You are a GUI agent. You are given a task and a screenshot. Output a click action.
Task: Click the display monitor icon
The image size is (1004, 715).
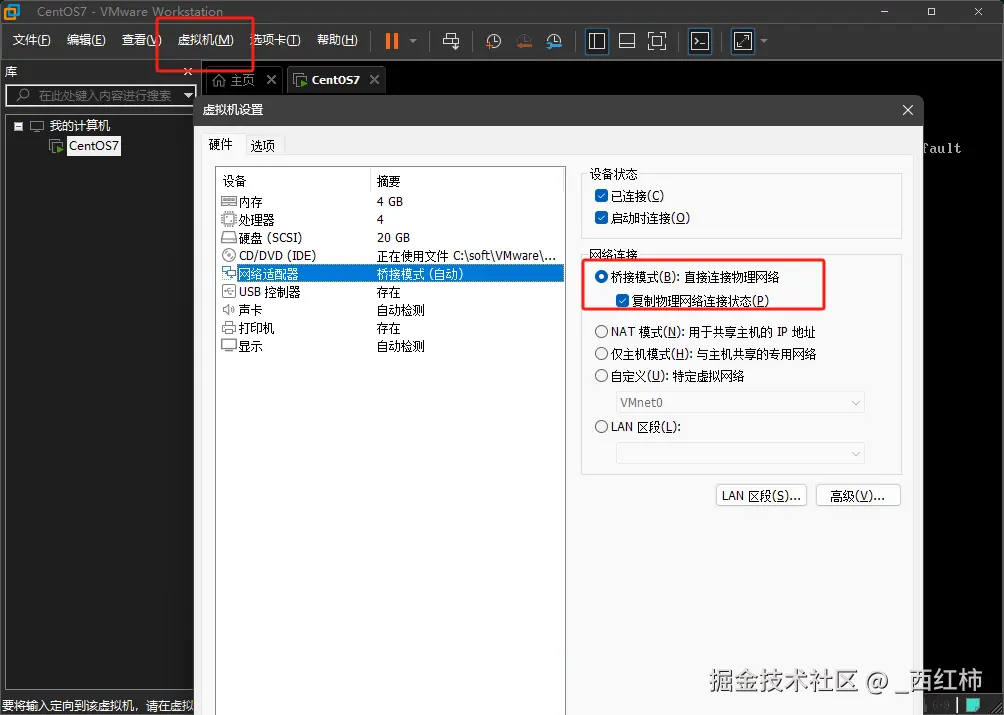(x=229, y=346)
